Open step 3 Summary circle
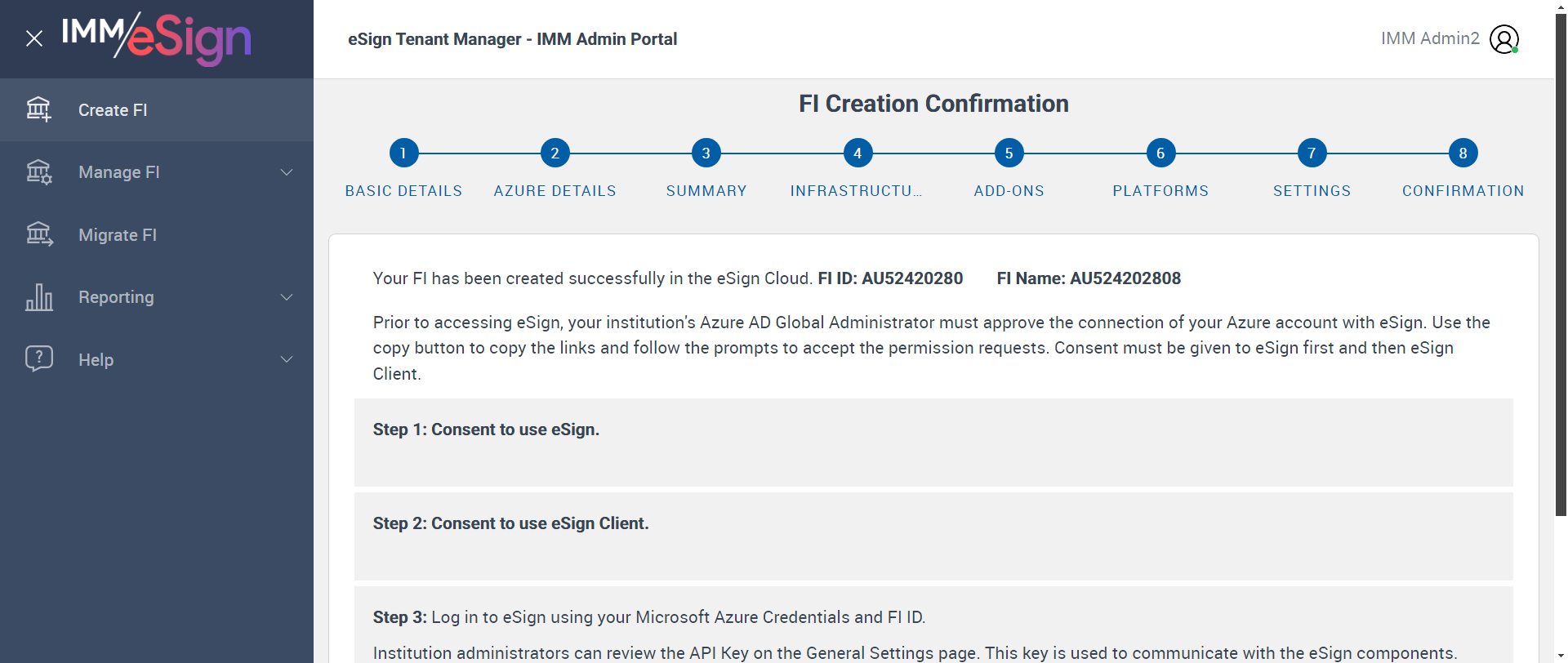 click(706, 153)
